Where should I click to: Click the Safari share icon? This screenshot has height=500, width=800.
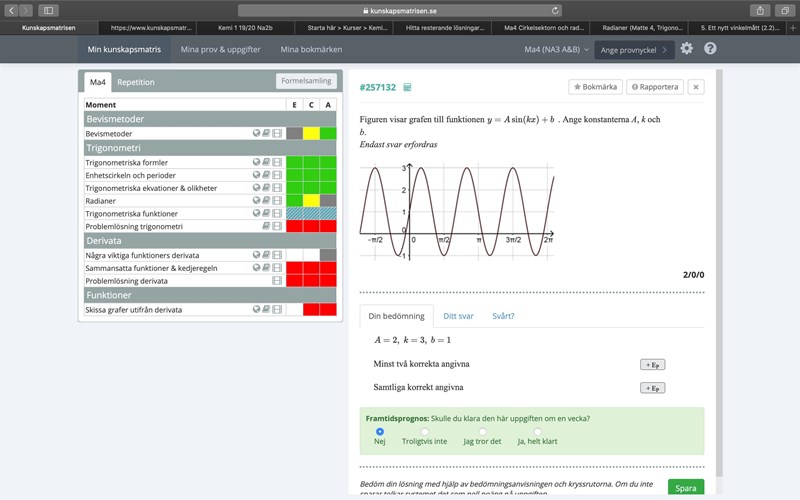pos(759,10)
